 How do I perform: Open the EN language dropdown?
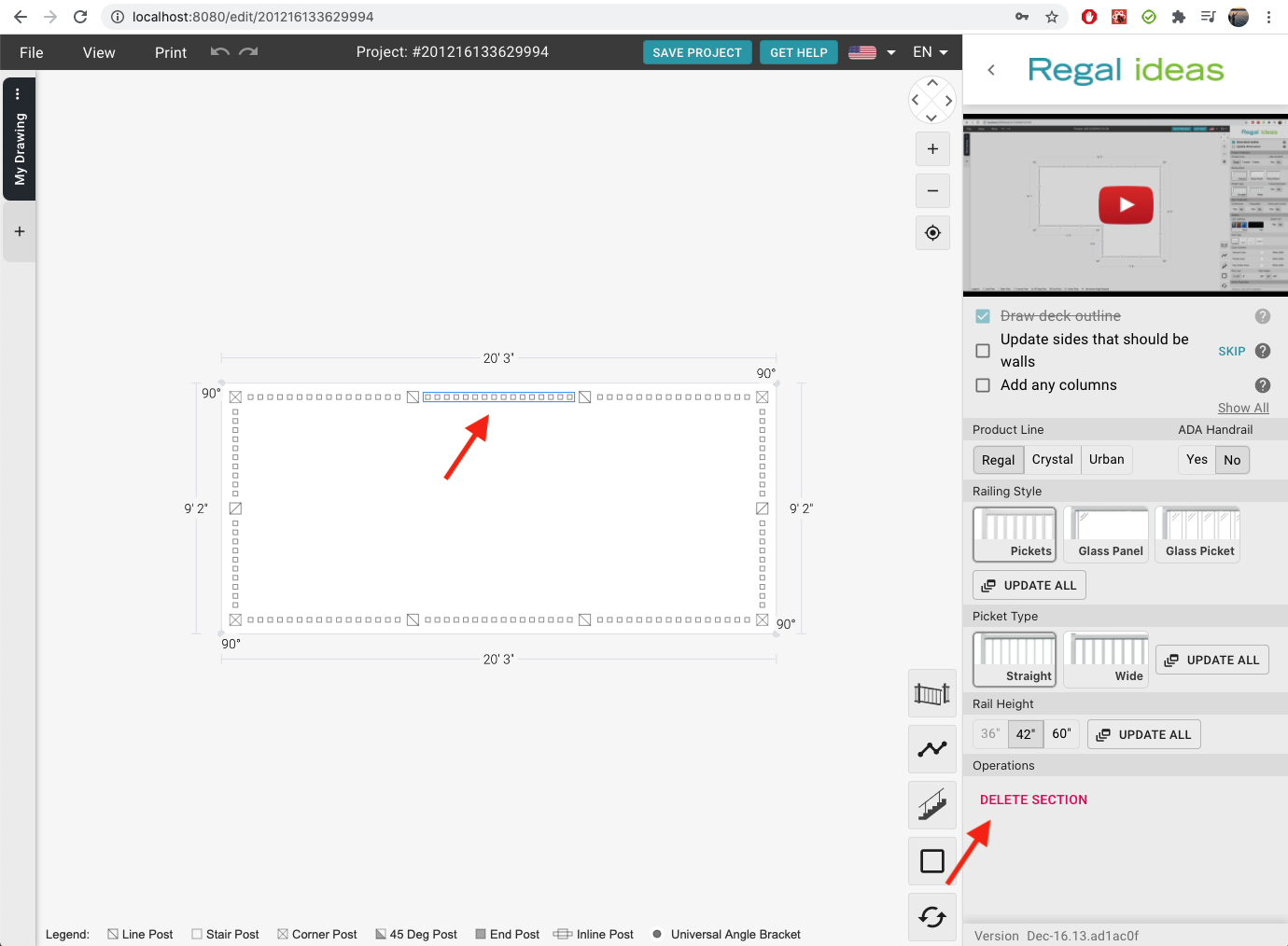point(930,52)
